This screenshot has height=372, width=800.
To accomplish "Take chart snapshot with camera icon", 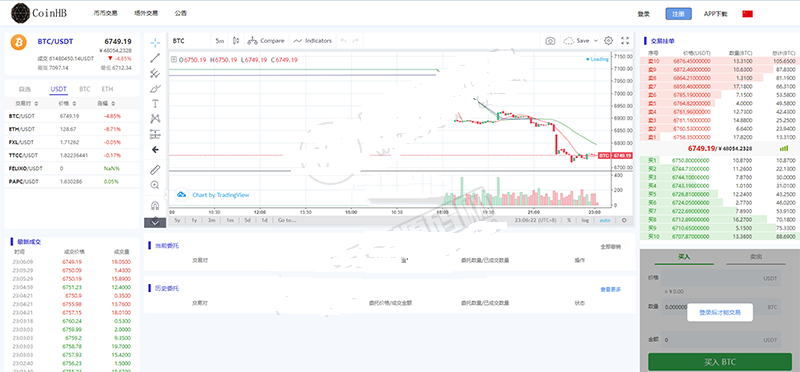I will (550, 41).
